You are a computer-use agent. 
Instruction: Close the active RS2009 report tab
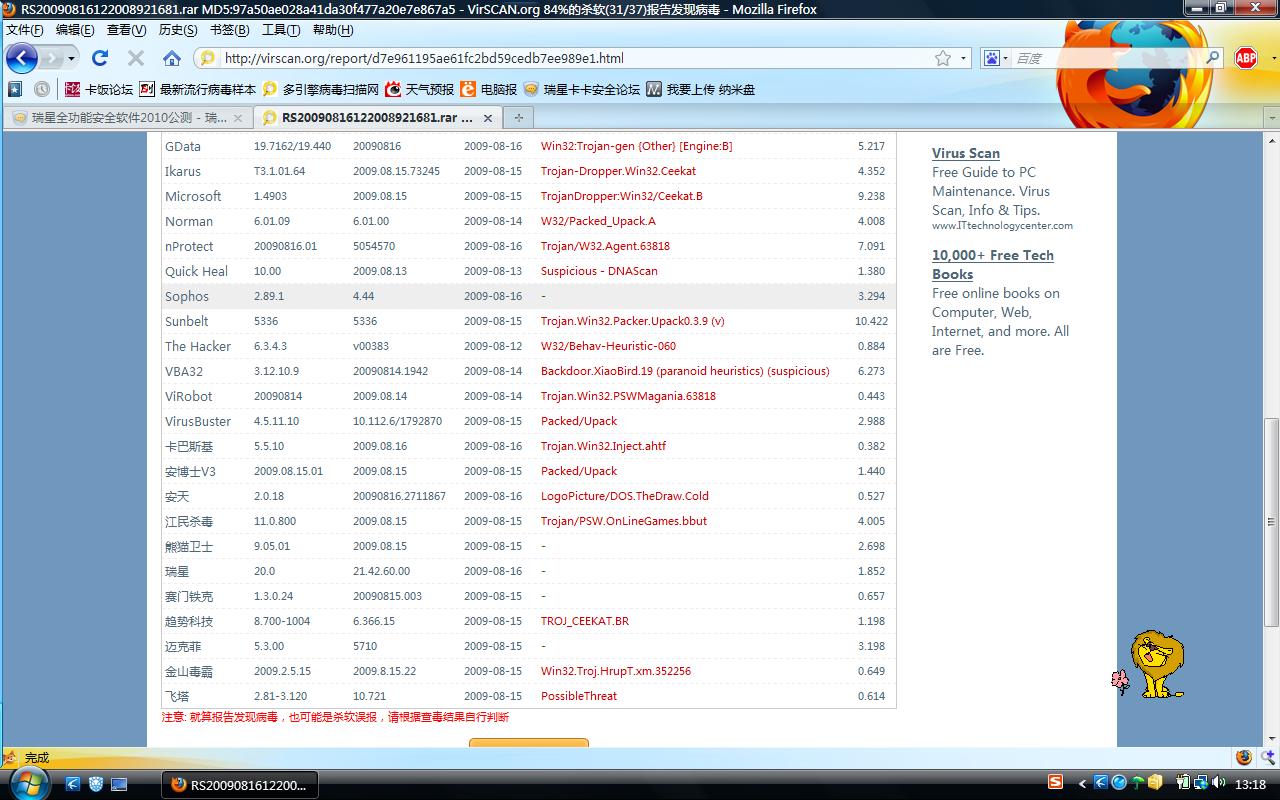pos(488,118)
